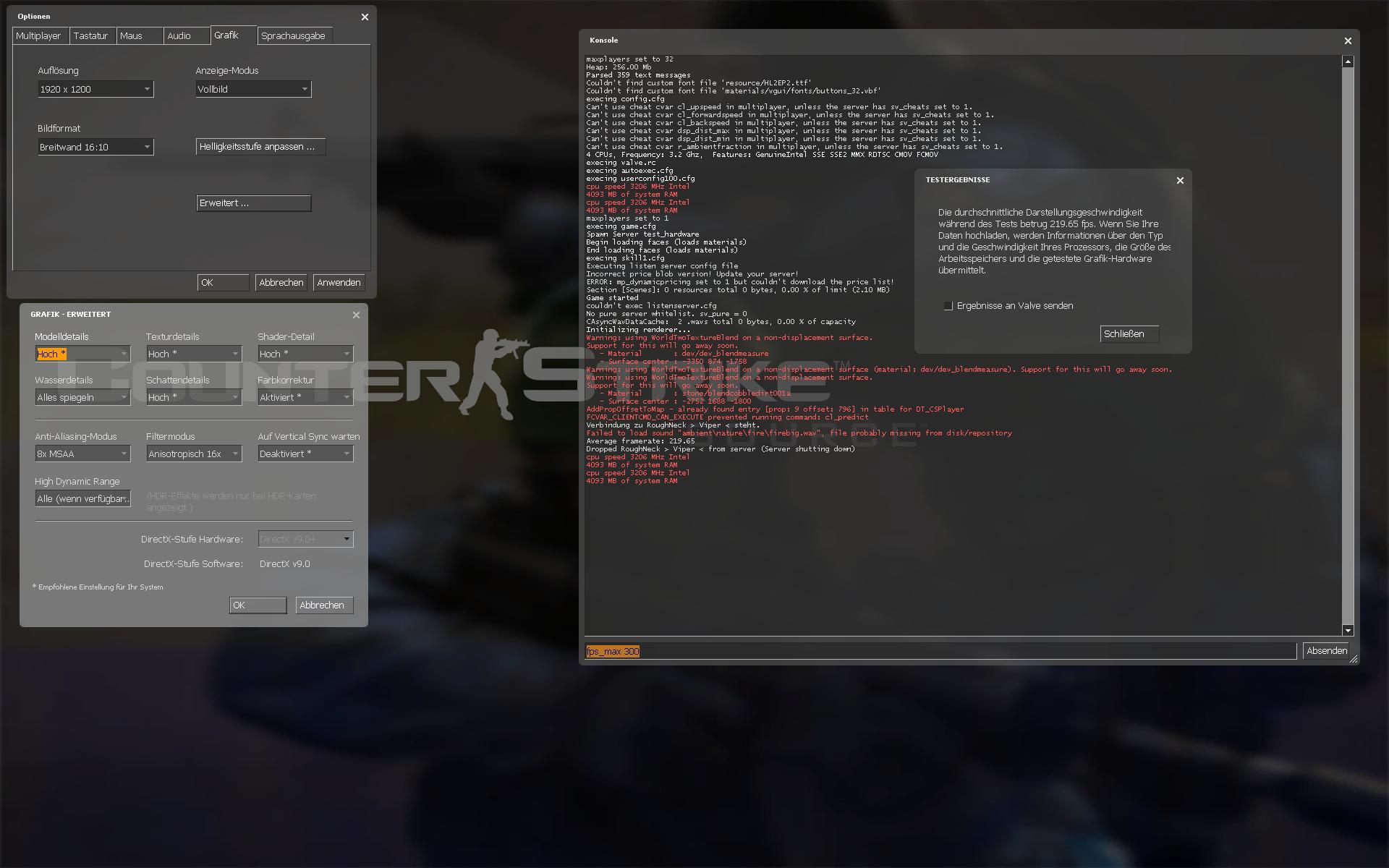Click Abbrechen in the Optionen window
Screen dimensions: 1389x868
(281, 283)
